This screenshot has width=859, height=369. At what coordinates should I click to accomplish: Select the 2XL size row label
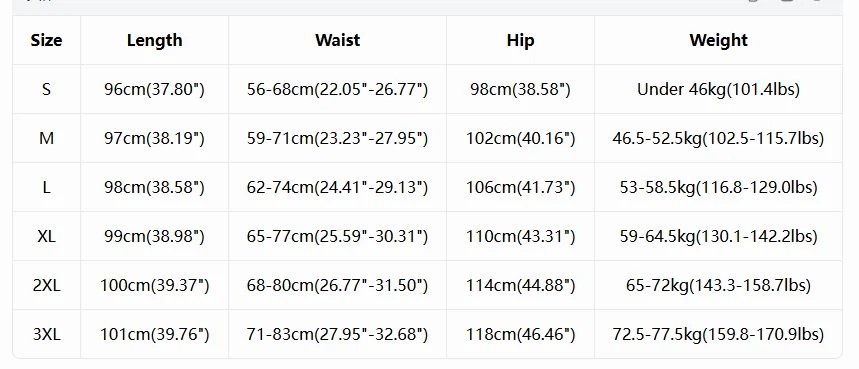(47, 285)
